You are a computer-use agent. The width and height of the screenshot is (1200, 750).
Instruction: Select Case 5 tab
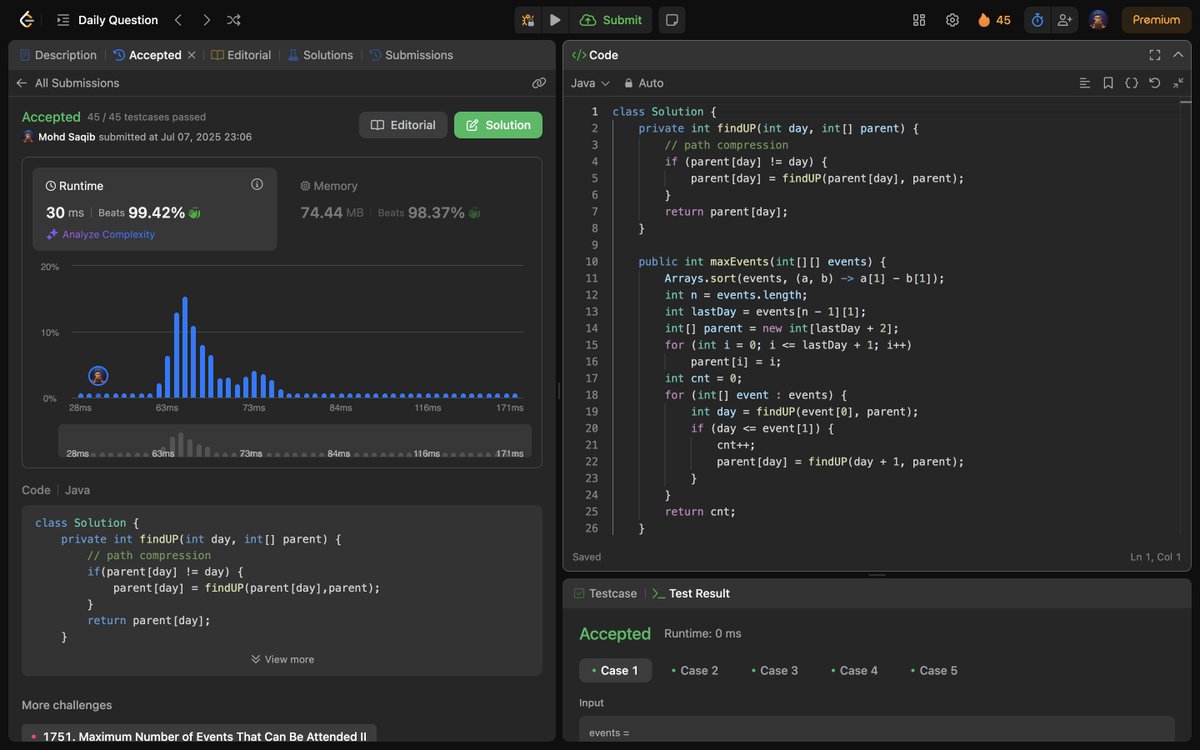pos(934,670)
